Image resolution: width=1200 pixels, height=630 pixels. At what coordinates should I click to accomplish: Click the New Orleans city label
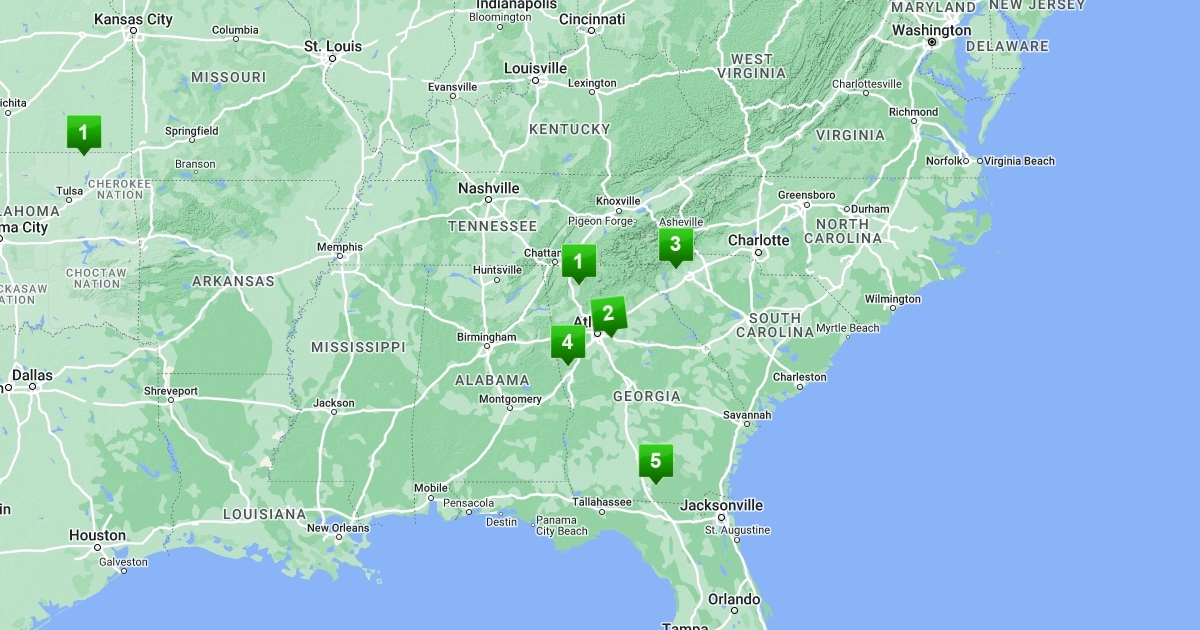(x=338, y=528)
